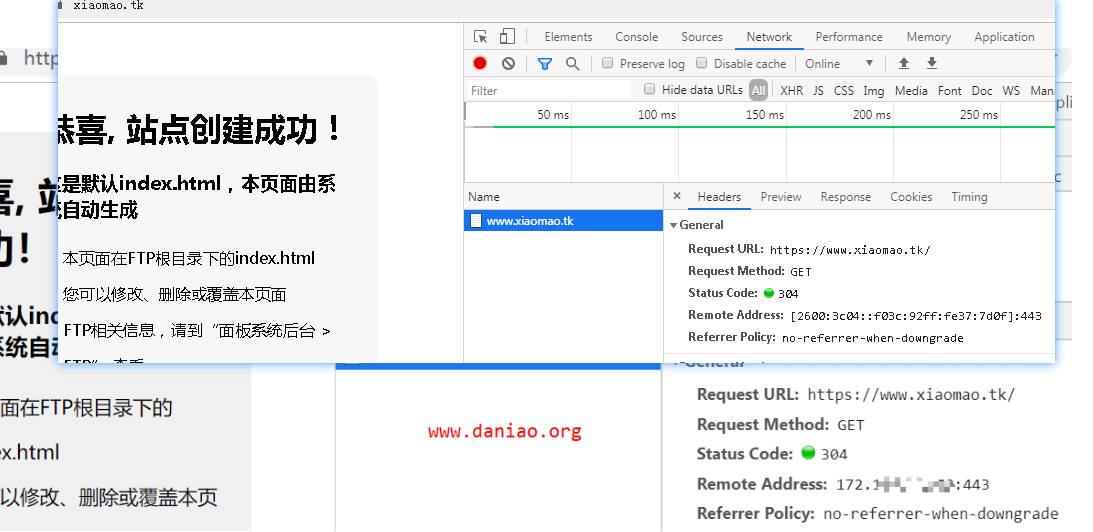Screen dimensions: 1093x532
Task: Filter requests by Doc
Action: click(x=981, y=91)
